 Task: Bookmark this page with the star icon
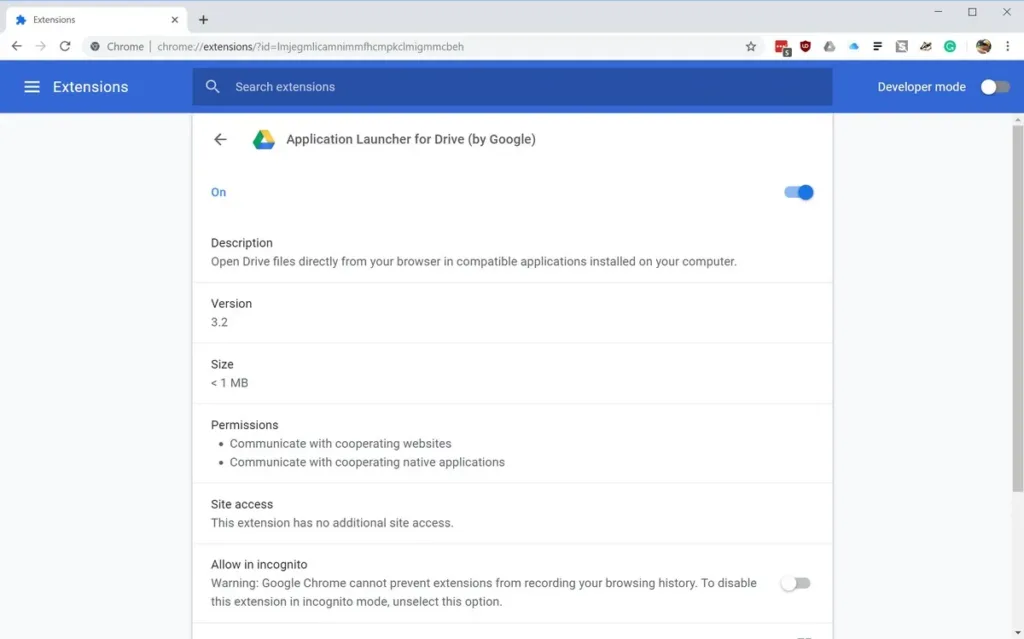pyautogui.click(x=751, y=46)
